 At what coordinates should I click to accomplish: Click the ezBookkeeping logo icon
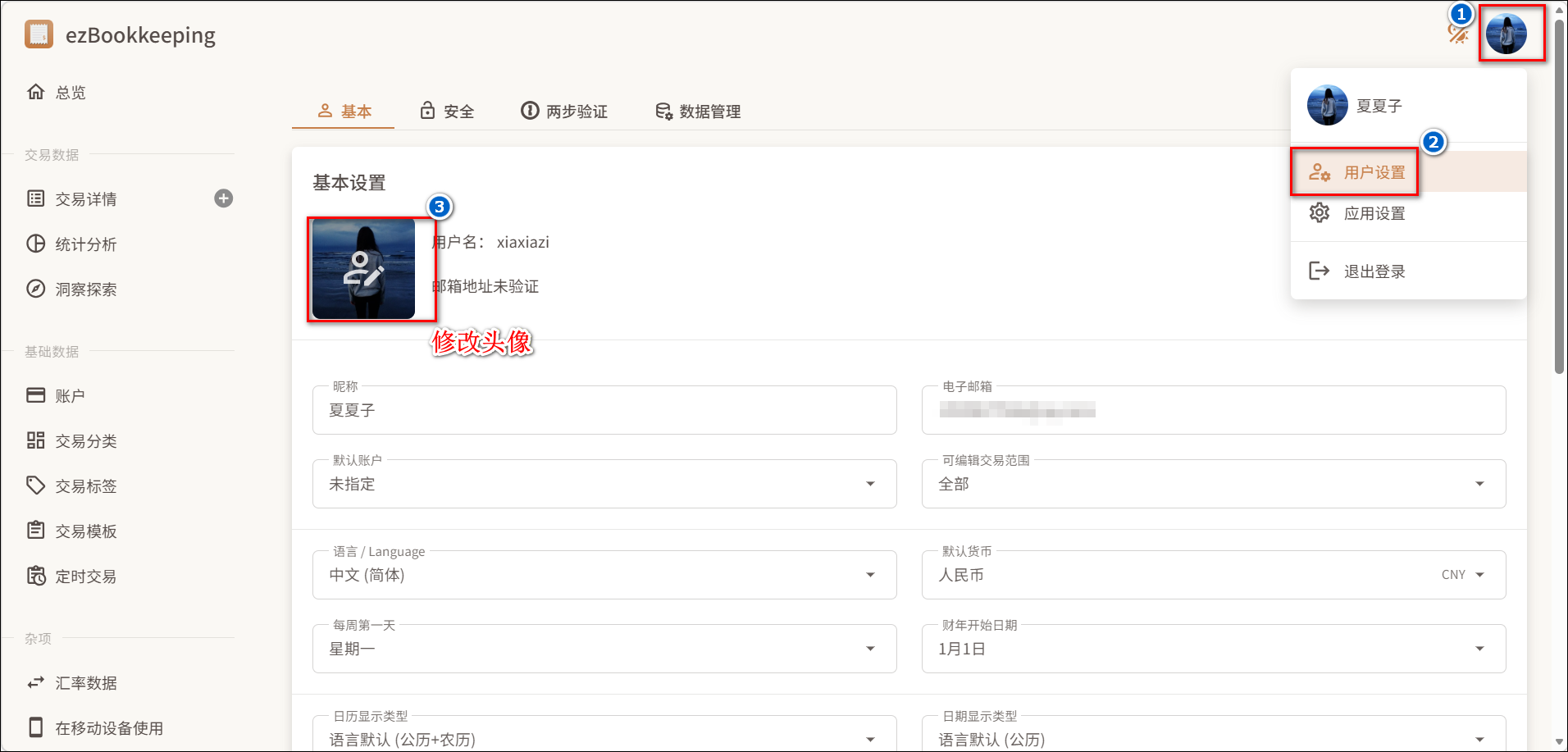pos(39,34)
